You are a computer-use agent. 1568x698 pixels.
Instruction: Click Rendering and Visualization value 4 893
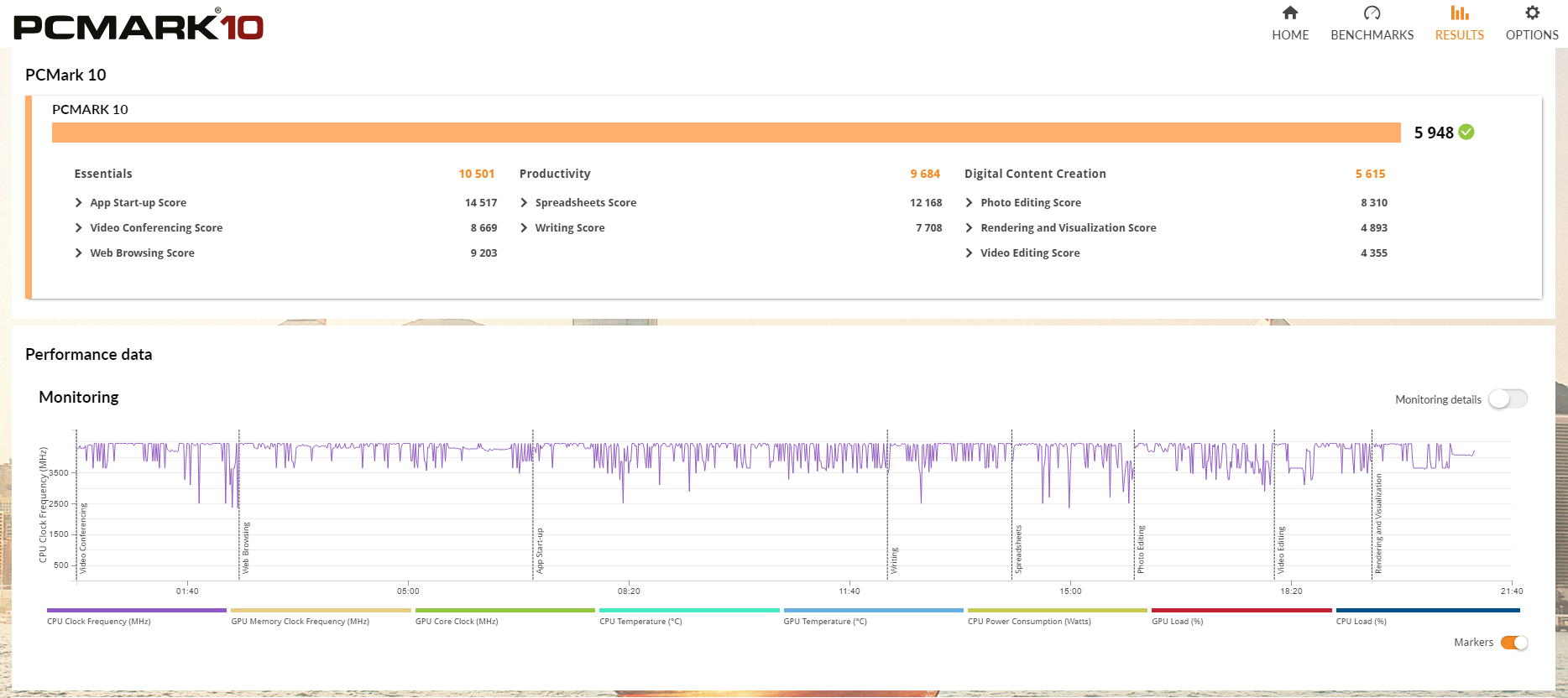click(x=1374, y=228)
